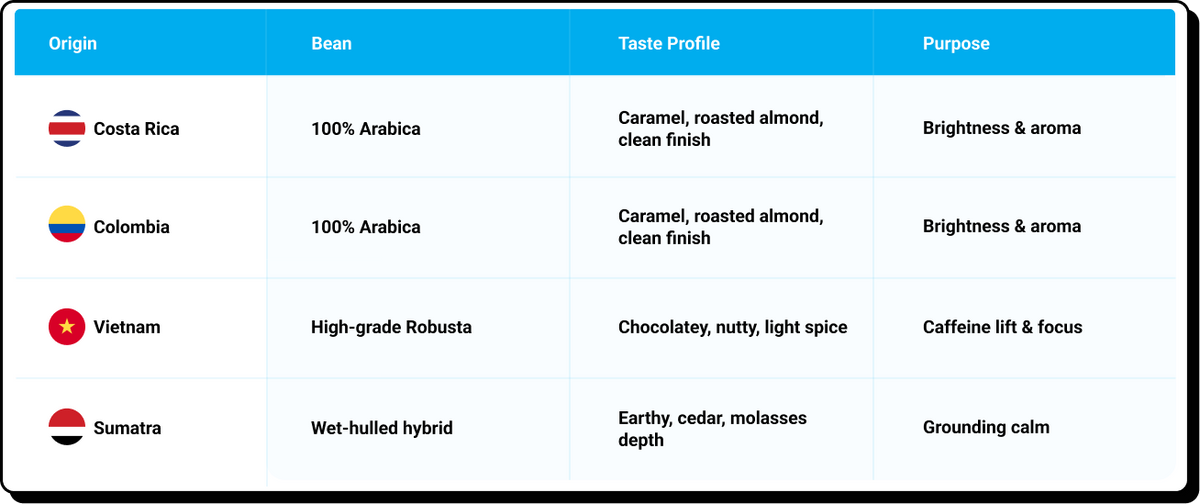
Task: Click the High-grade Robusta bean cell
Action: [x=391, y=327]
